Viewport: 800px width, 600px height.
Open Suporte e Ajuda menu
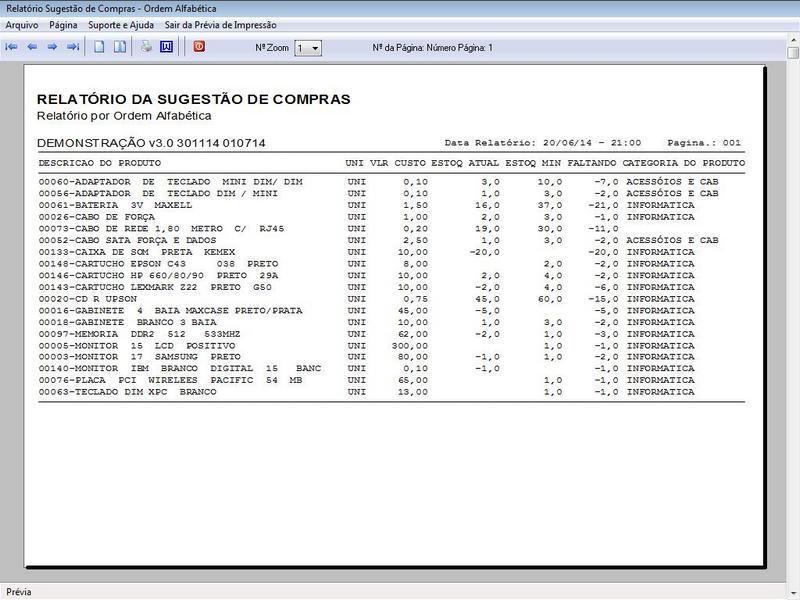pyautogui.click(x=121, y=25)
